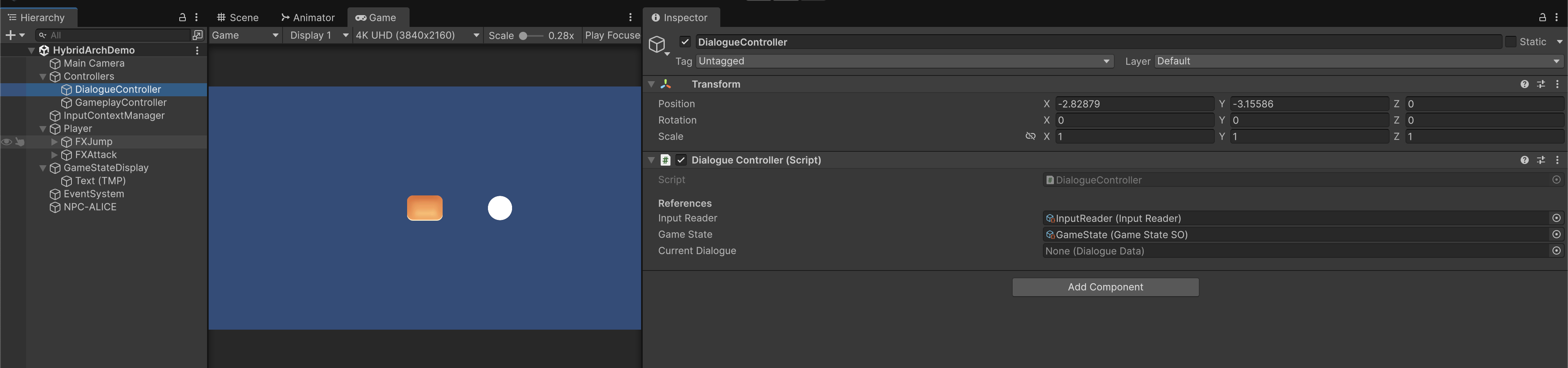Toggle visibility eye for FXJump
The width and height of the screenshot is (1568, 368).
pos(7,142)
